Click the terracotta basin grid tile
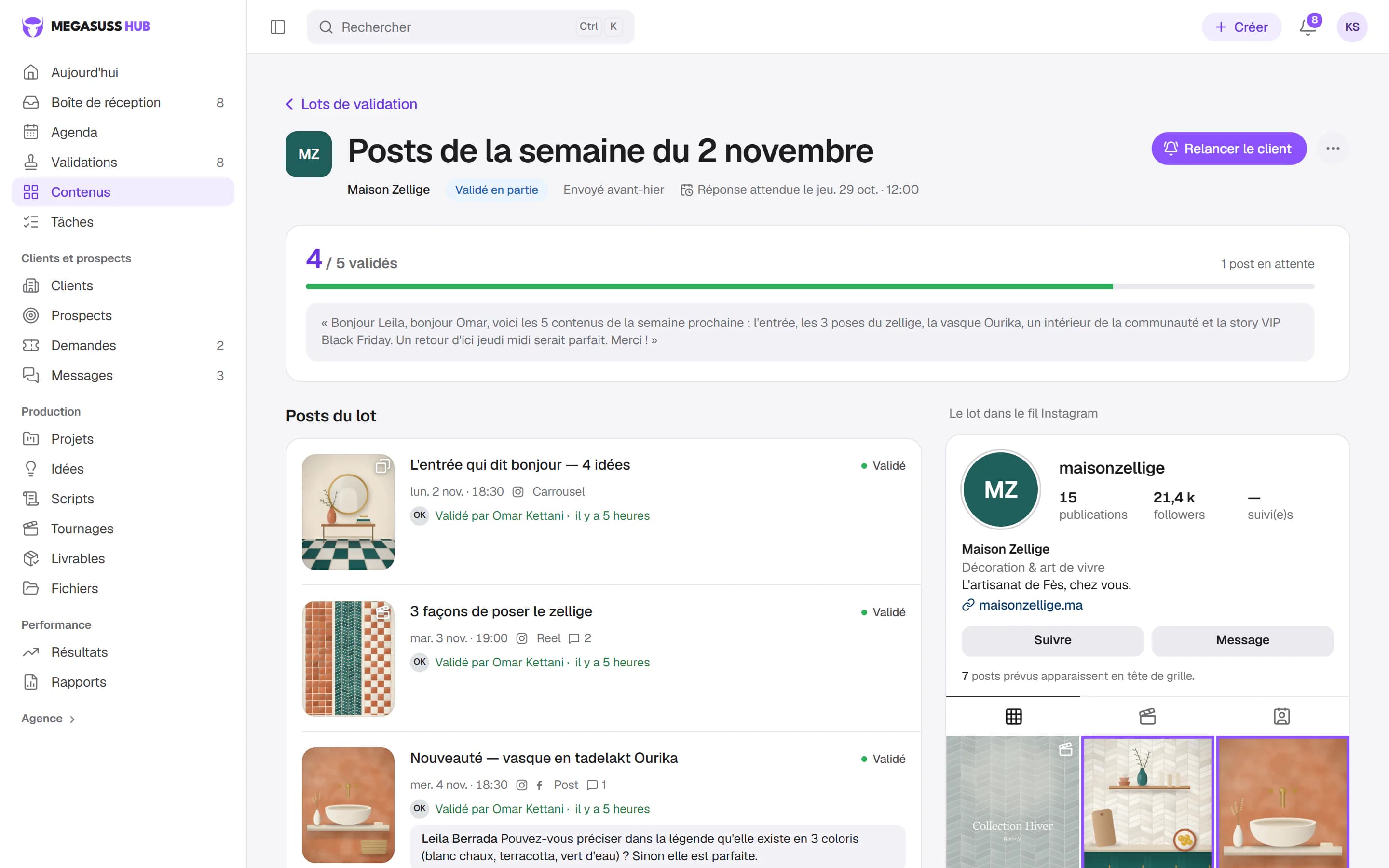This screenshot has width=1389, height=868. click(1282, 802)
